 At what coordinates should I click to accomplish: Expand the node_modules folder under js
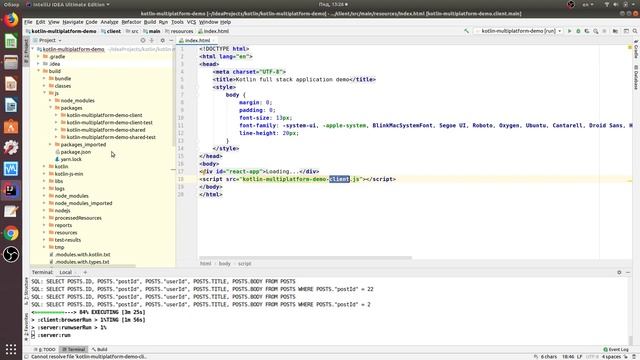[51, 100]
